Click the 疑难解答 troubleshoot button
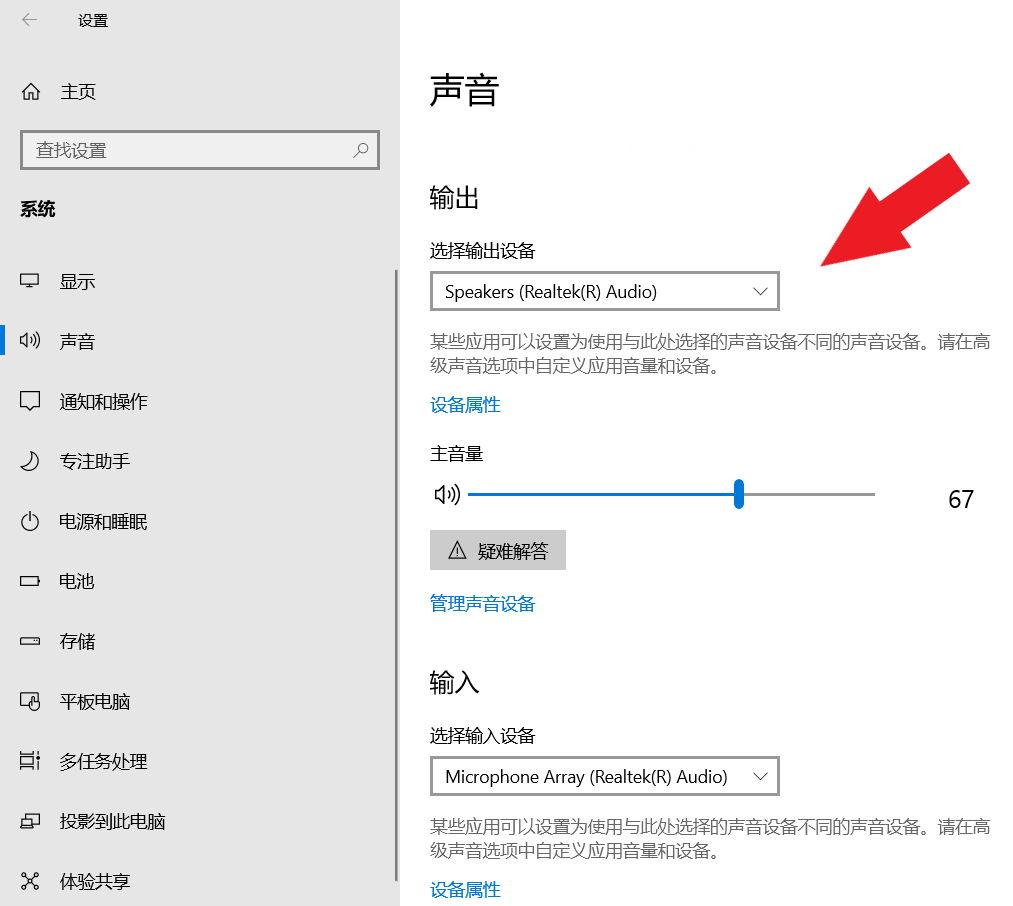Viewport: 1013px width, 906px height. coord(498,550)
